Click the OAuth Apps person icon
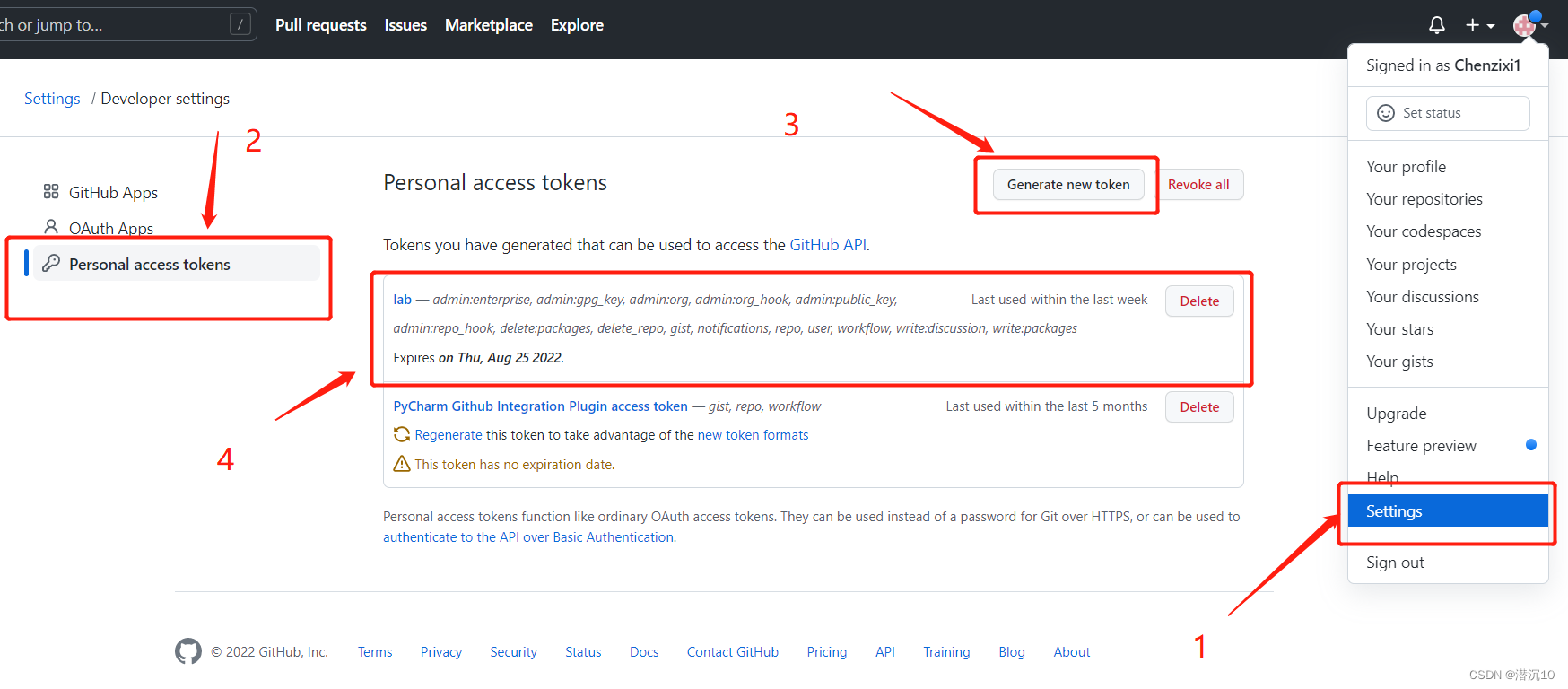This screenshot has height=689, width=1568. click(x=51, y=227)
